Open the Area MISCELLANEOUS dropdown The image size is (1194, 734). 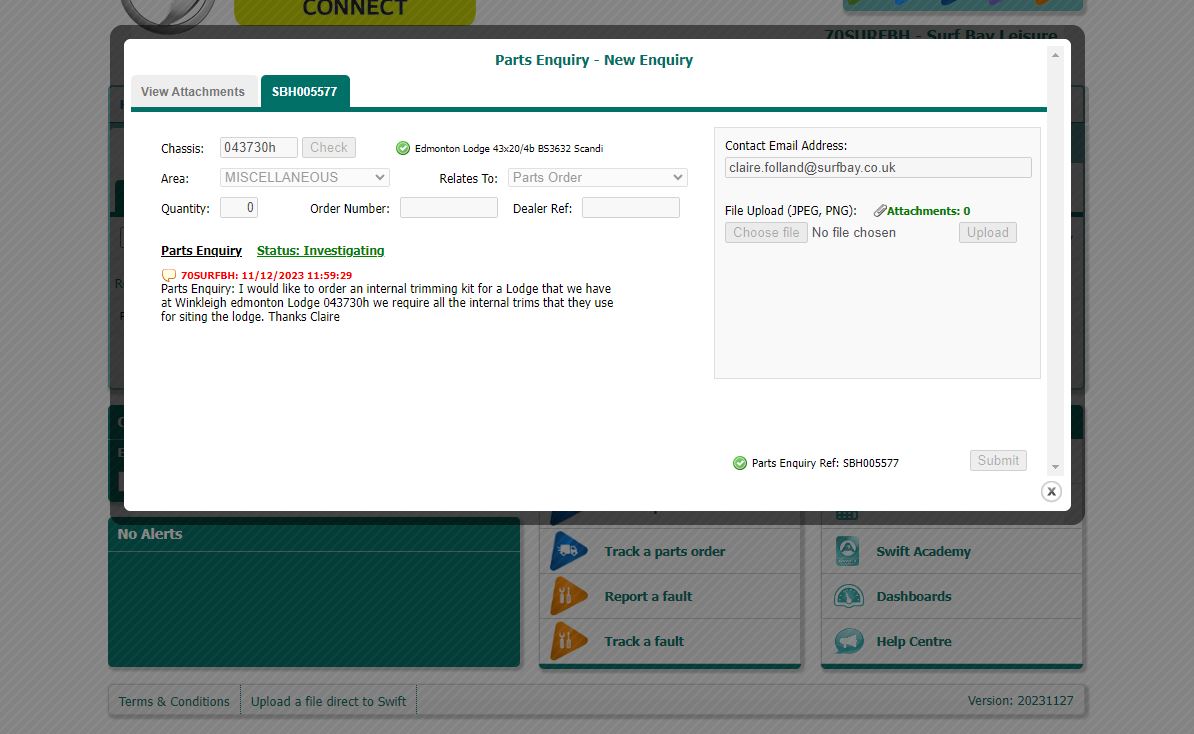tap(305, 177)
